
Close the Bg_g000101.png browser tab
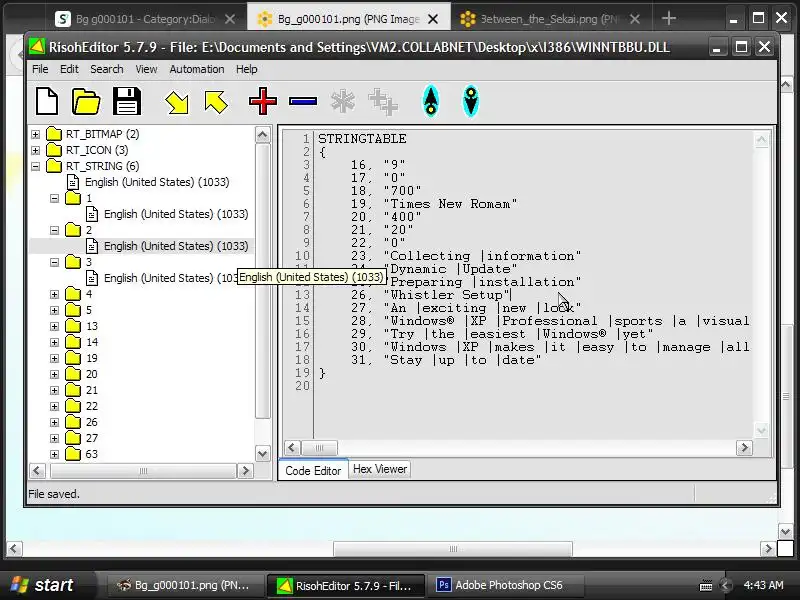tap(433, 19)
